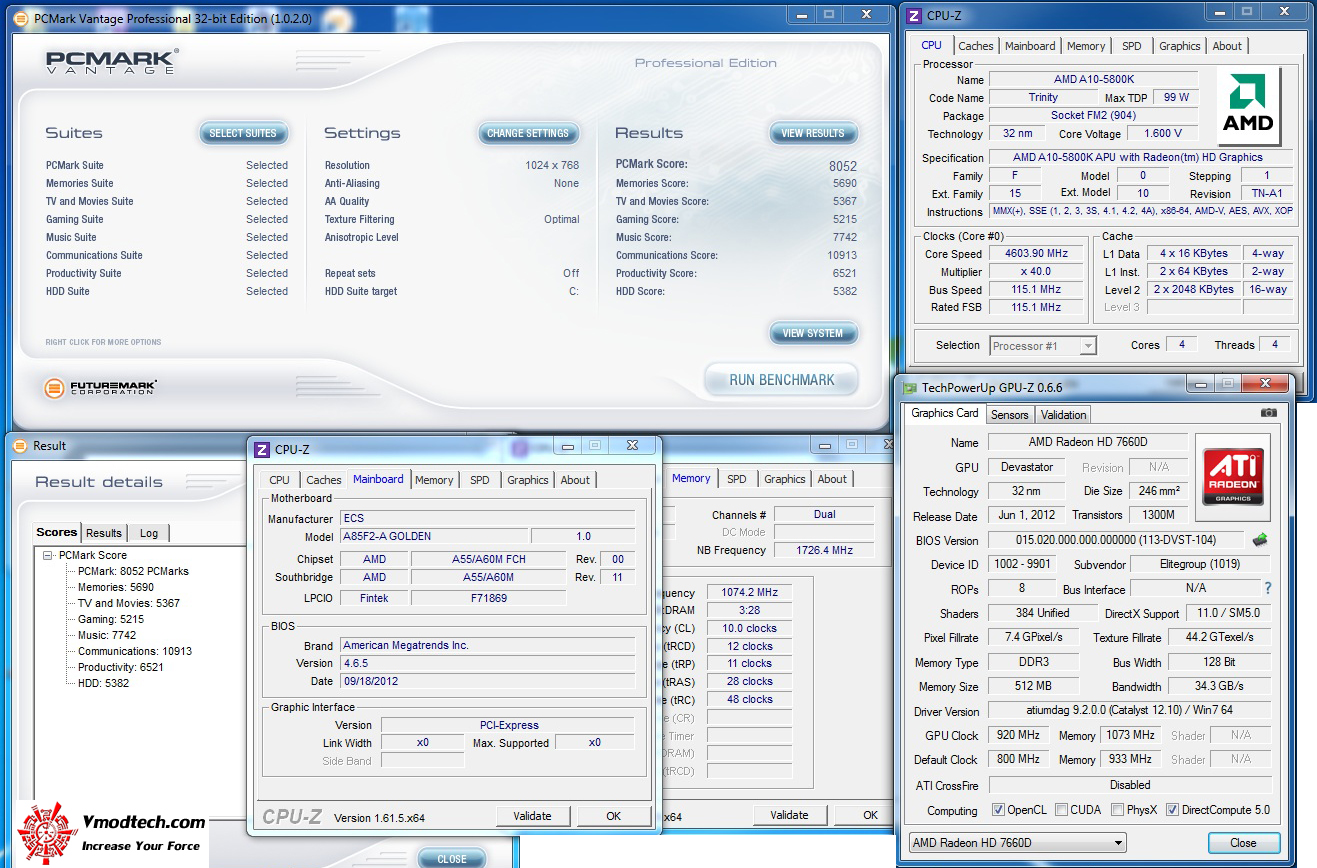
Task: Click the PCMark Vantage title bar icon
Action: tap(20, 17)
